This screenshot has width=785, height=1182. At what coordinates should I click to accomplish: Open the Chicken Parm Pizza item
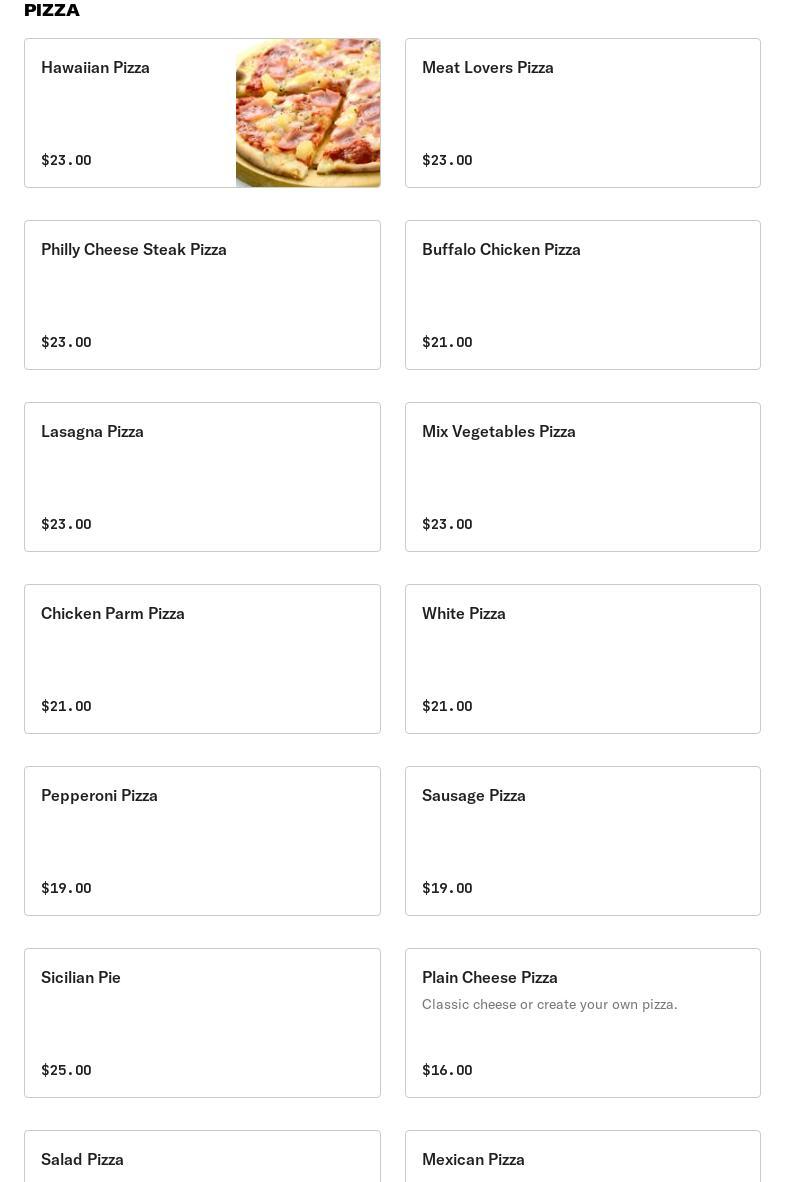click(x=202, y=659)
